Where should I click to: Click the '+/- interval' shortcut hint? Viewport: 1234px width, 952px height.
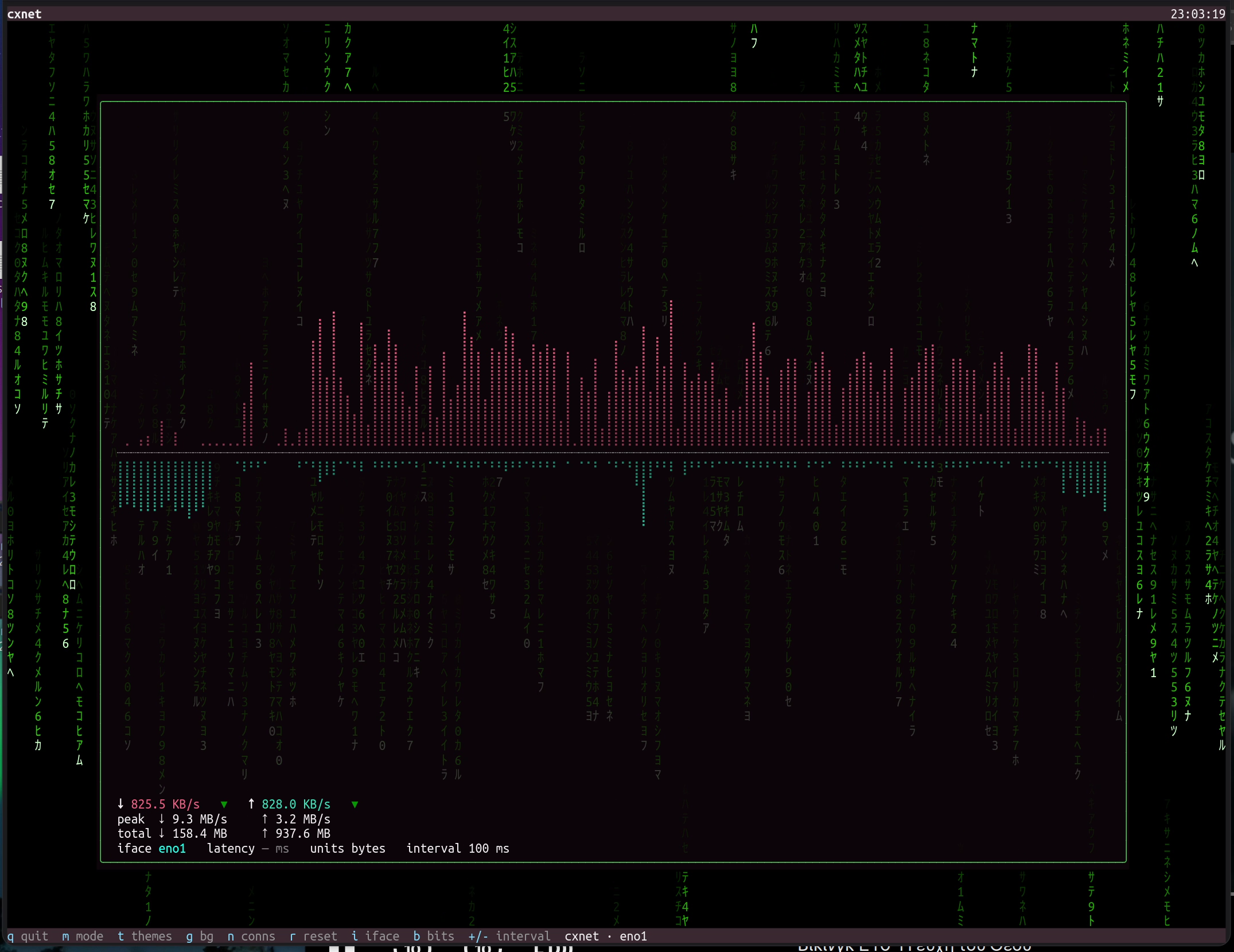tap(509, 936)
